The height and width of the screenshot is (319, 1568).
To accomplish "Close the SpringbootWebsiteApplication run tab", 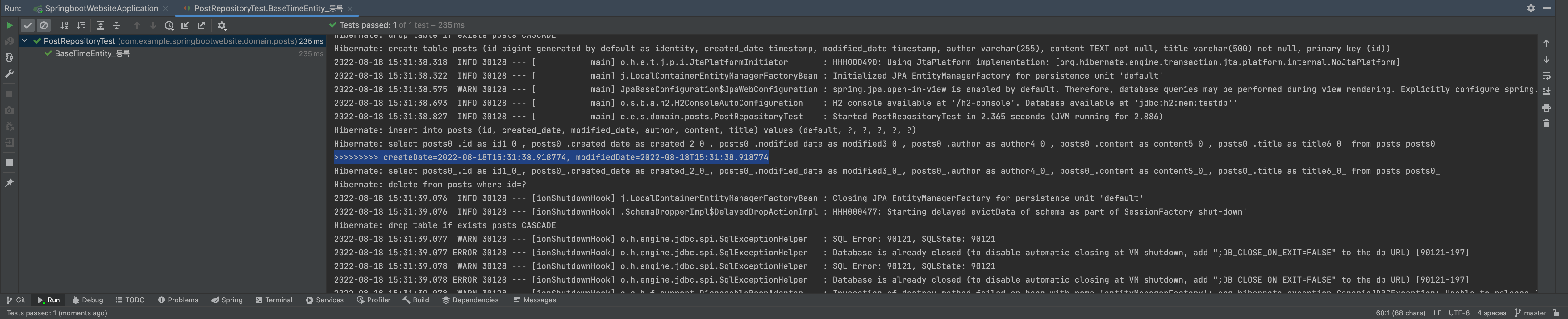I will pyautogui.click(x=165, y=9).
